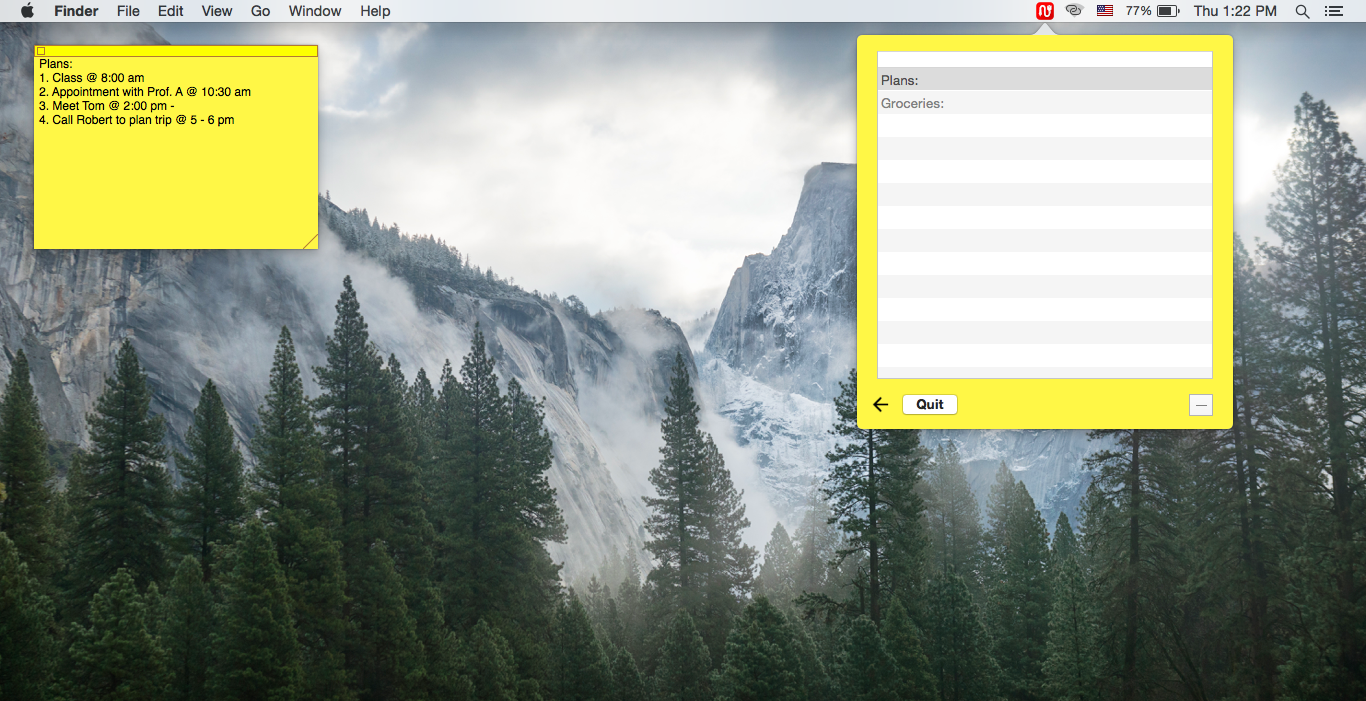Click "Call Robert to plan trip" line

click(x=137, y=120)
